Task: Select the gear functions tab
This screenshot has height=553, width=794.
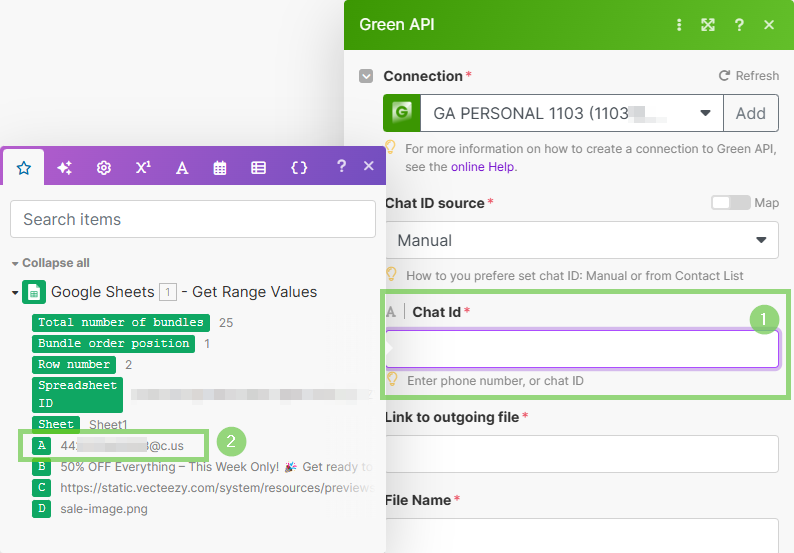Action: point(103,168)
